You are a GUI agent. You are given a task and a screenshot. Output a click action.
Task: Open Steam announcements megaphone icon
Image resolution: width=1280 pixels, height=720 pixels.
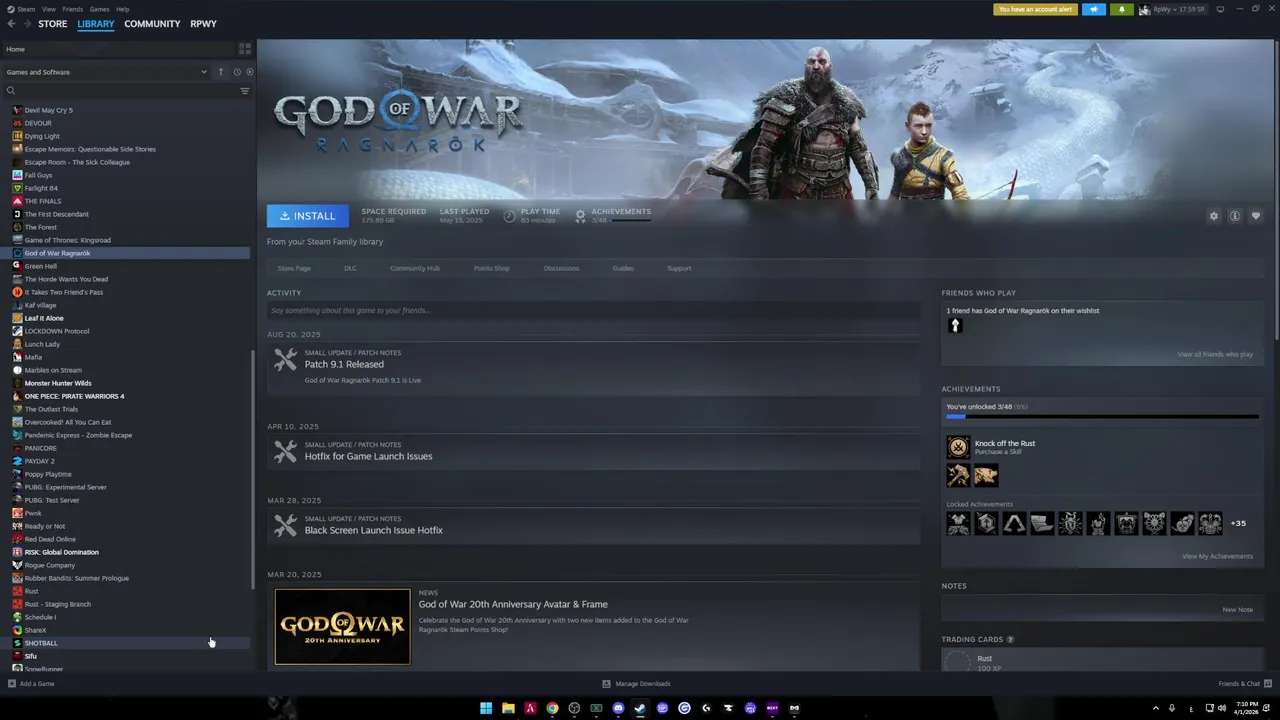[x=1094, y=9]
